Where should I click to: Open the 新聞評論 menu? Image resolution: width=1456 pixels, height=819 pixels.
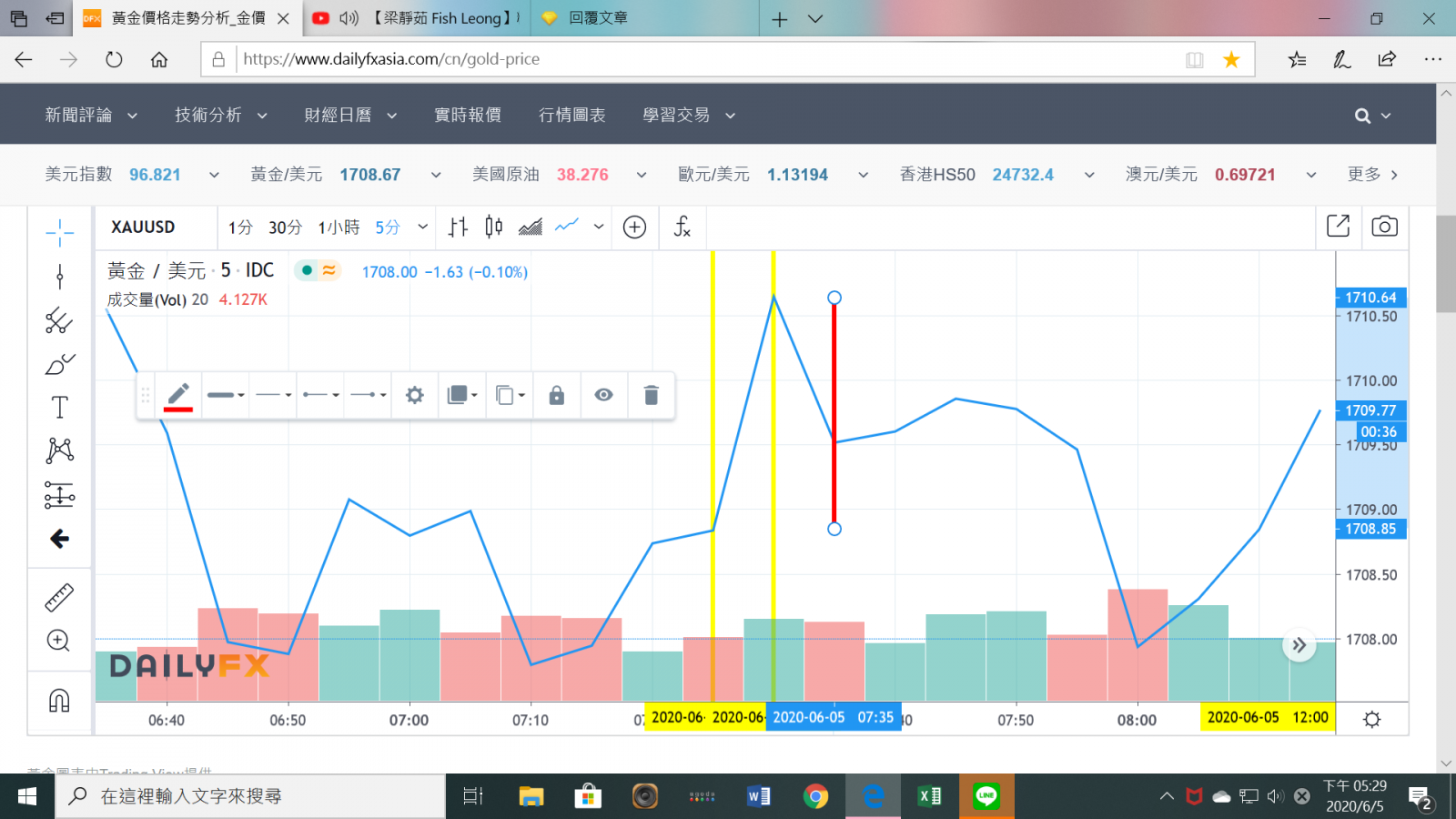[x=91, y=116]
